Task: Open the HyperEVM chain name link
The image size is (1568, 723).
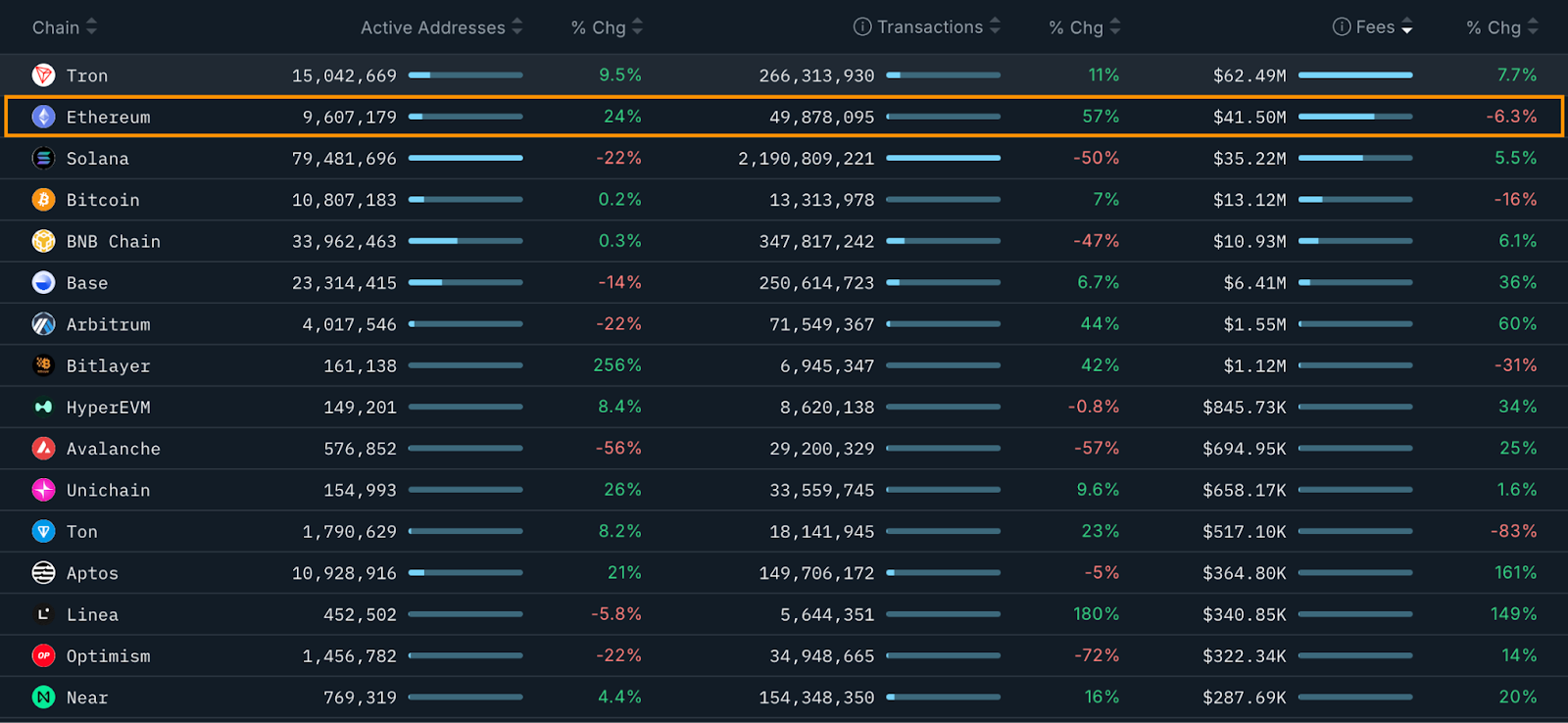Action: click(x=108, y=408)
